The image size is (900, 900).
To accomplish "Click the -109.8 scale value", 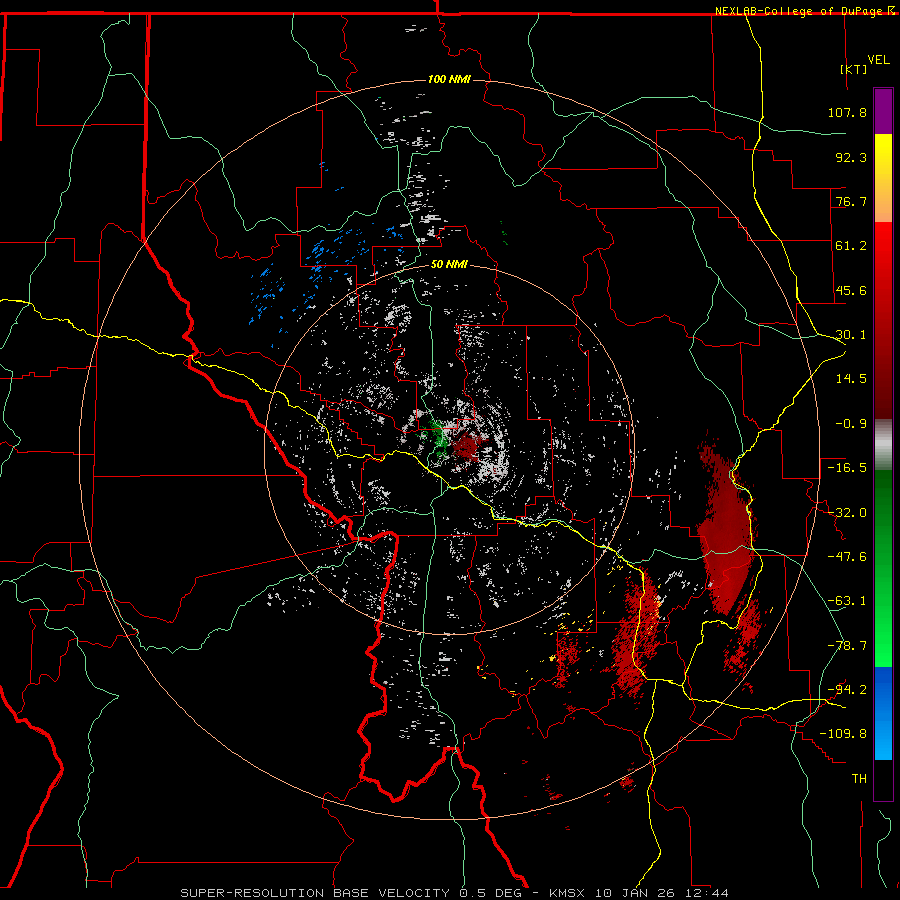I will coord(843,734).
